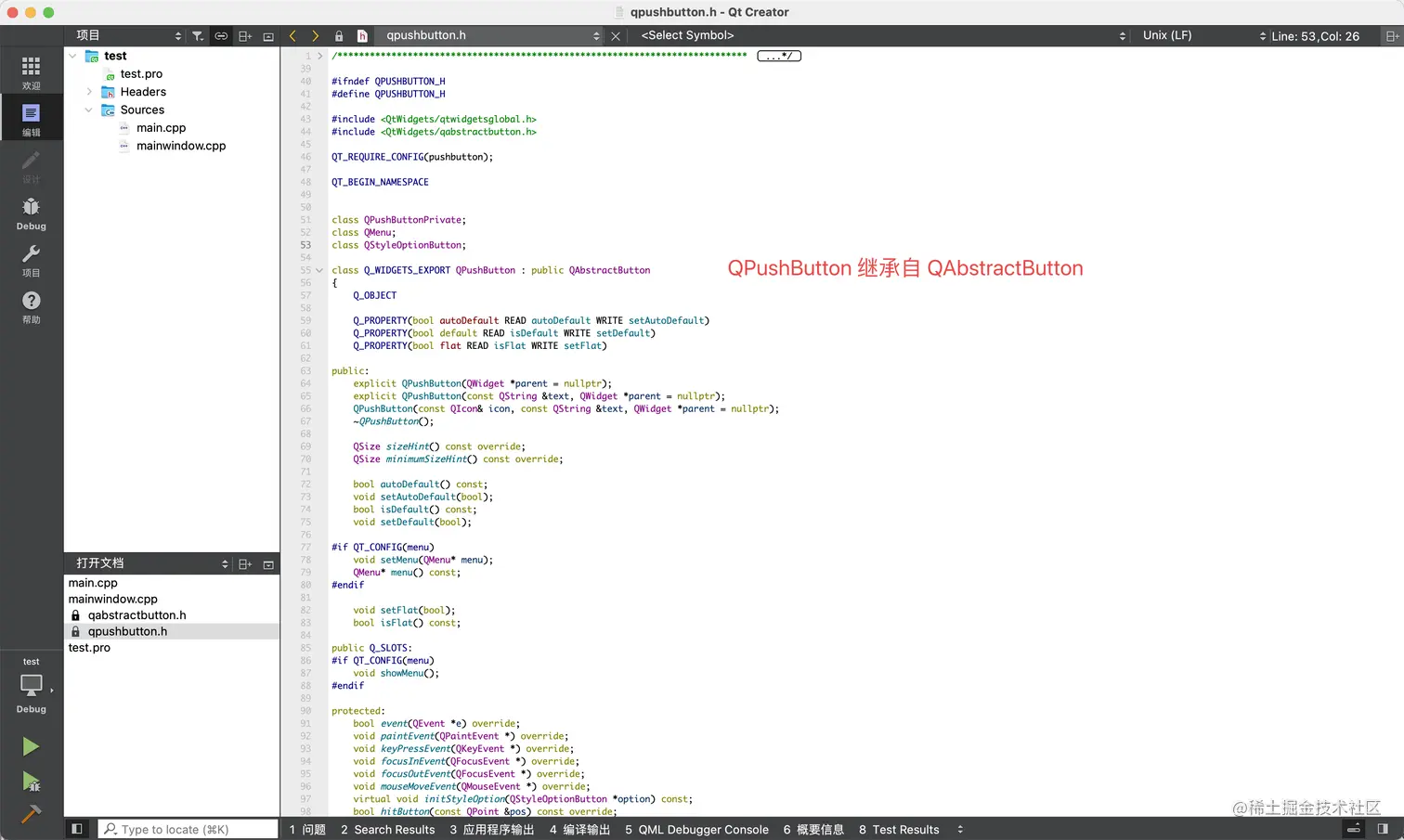Viewport: 1404px width, 840px height.
Task: Open the 2 Search Results pane
Action: [x=387, y=830]
